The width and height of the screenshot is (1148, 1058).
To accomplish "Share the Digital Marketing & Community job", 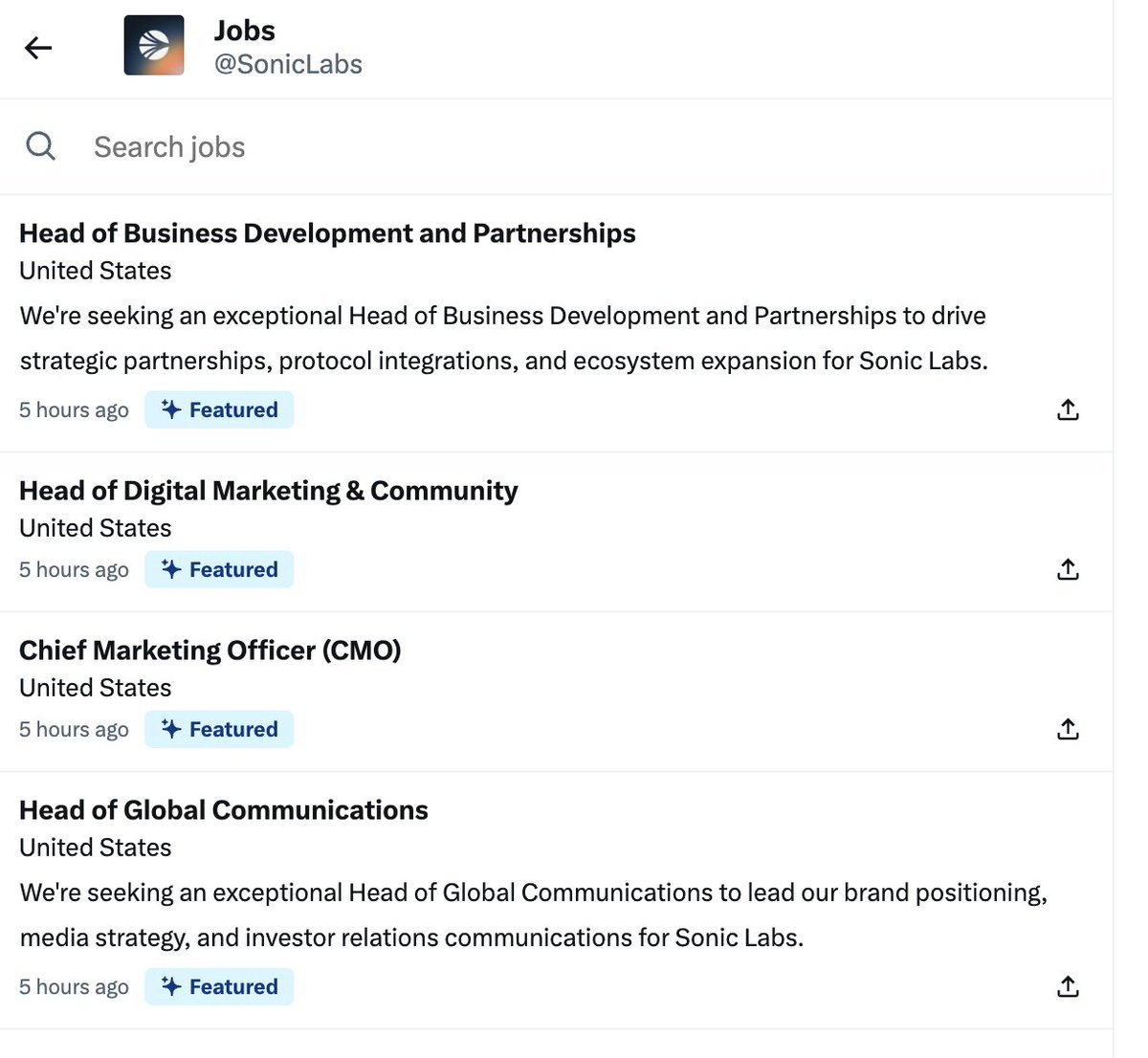I will point(1068,569).
